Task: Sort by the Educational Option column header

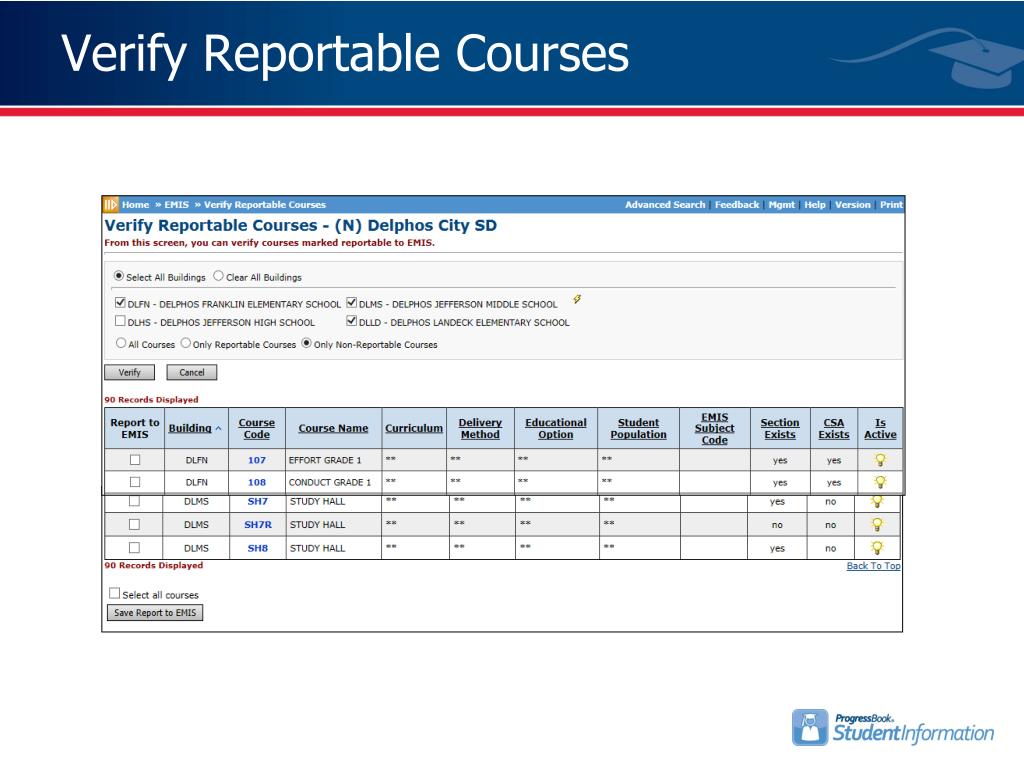Action: (556, 428)
